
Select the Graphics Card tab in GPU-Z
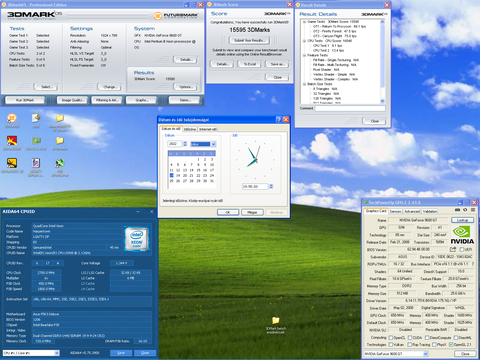pos(376,211)
